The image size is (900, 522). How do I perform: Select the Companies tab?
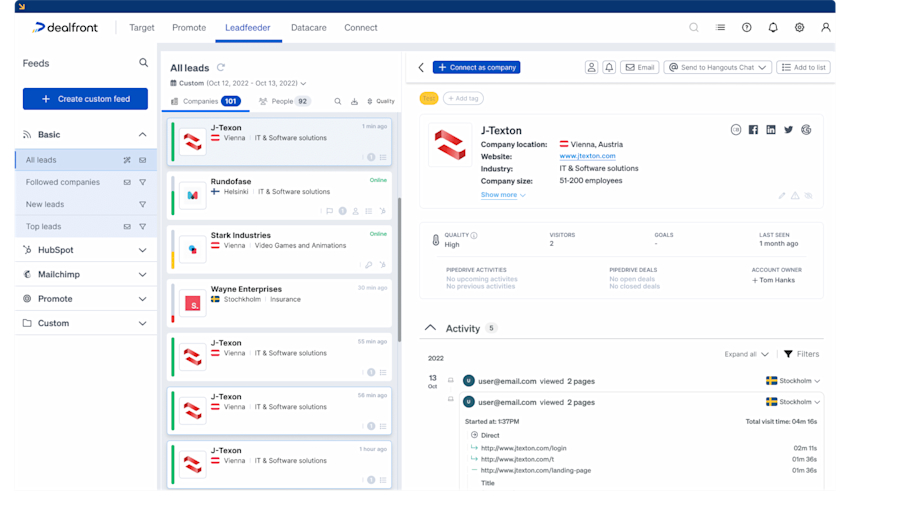(205, 101)
